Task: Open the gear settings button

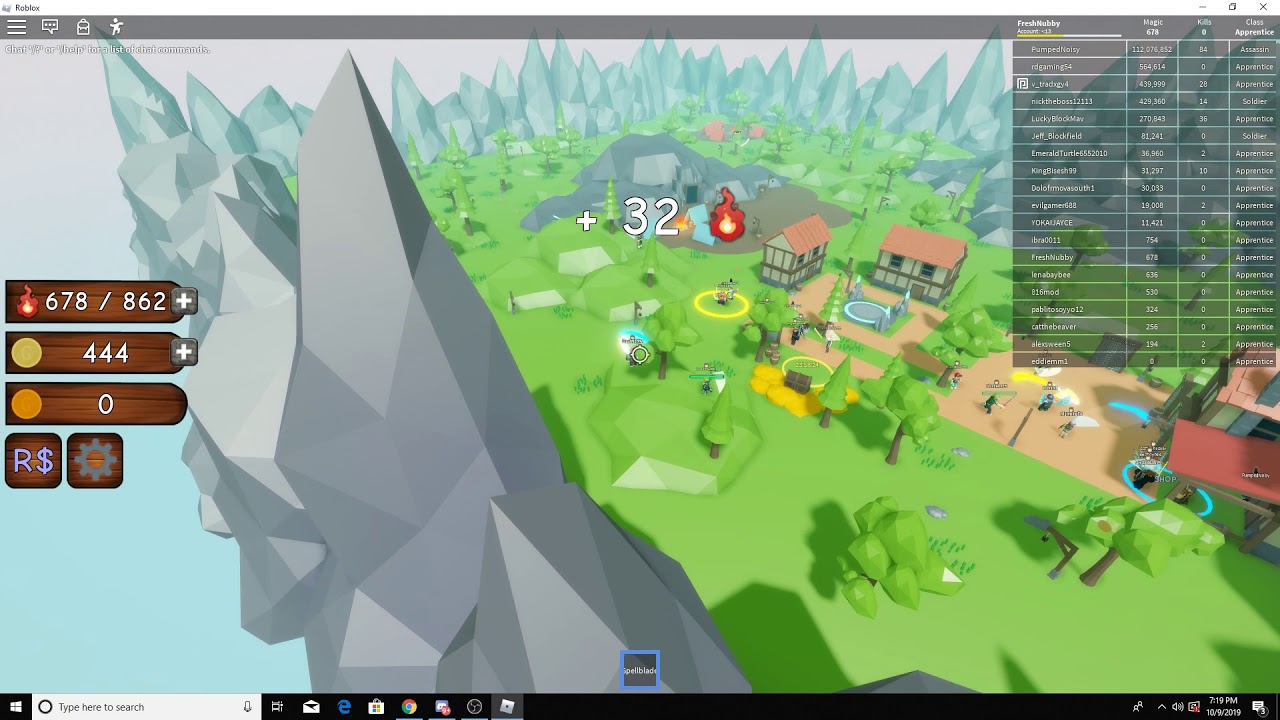Action: (x=95, y=461)
